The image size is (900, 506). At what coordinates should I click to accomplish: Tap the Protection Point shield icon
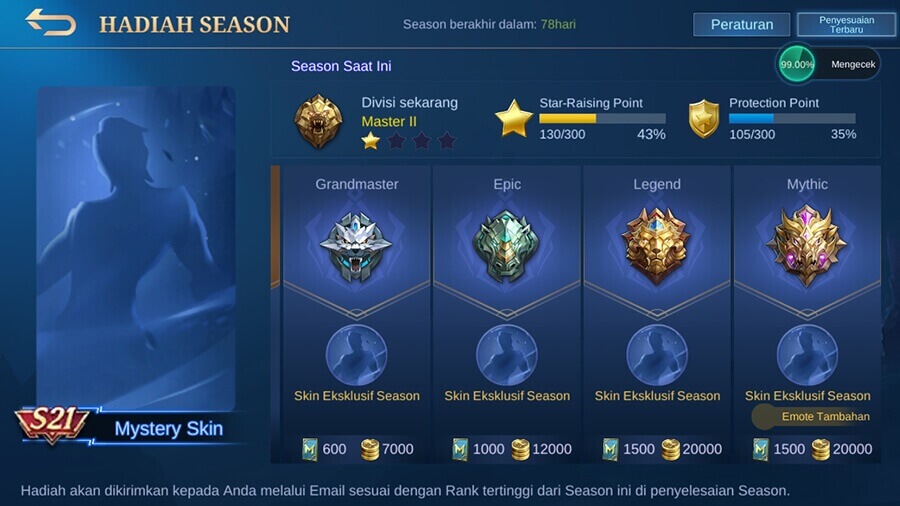(704, 119)
